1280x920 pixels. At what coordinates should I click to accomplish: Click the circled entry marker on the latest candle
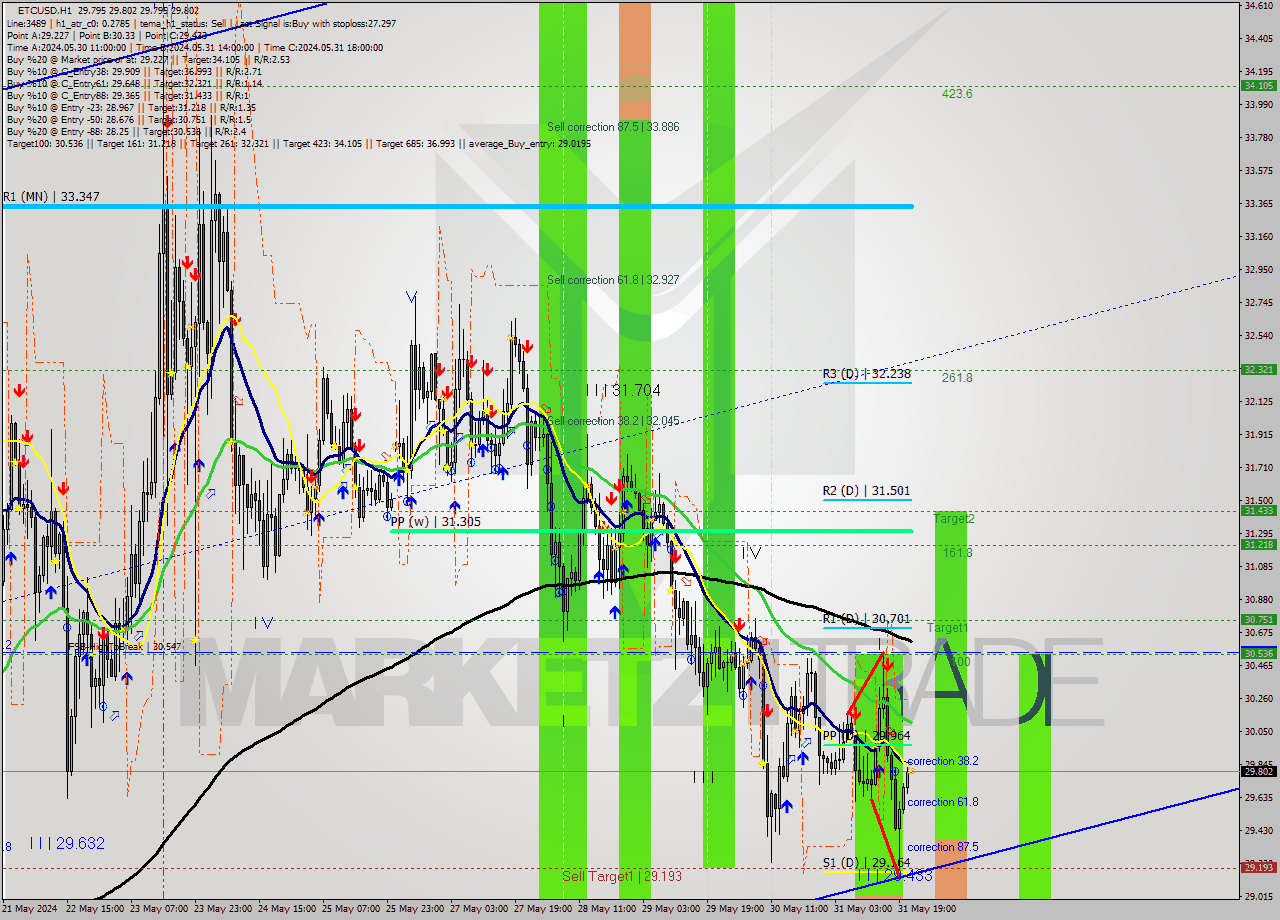(895, 771)
